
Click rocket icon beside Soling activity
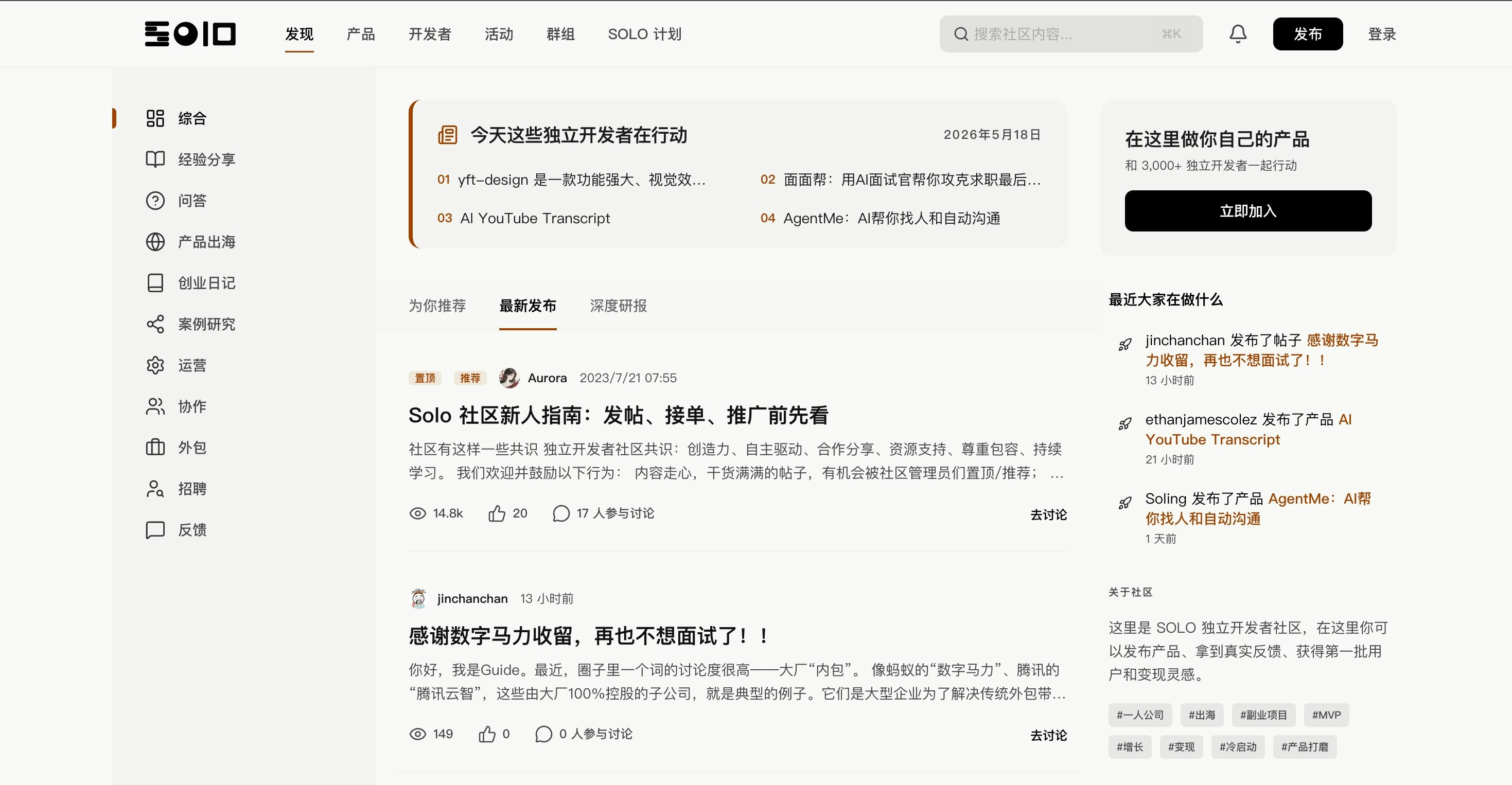(1124, 503)
